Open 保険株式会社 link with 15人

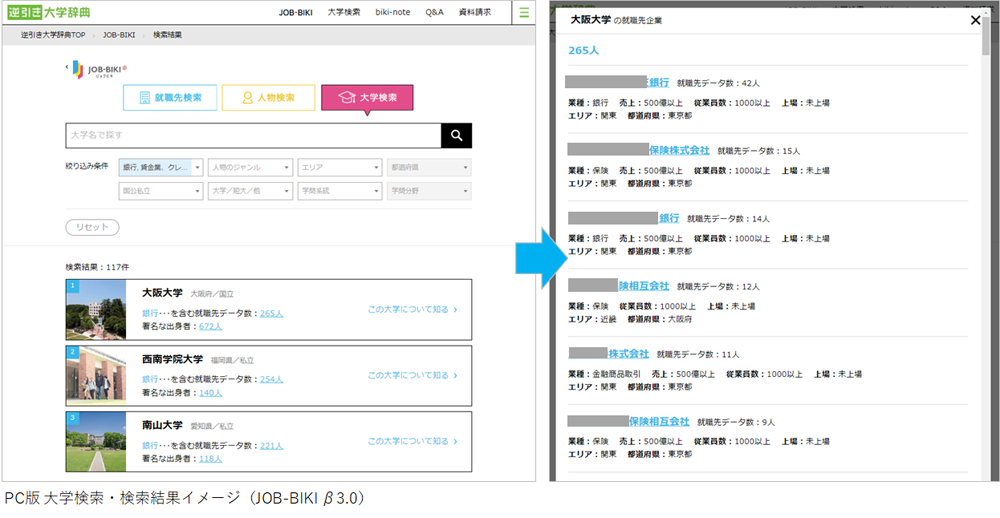(x=679, y=151)
